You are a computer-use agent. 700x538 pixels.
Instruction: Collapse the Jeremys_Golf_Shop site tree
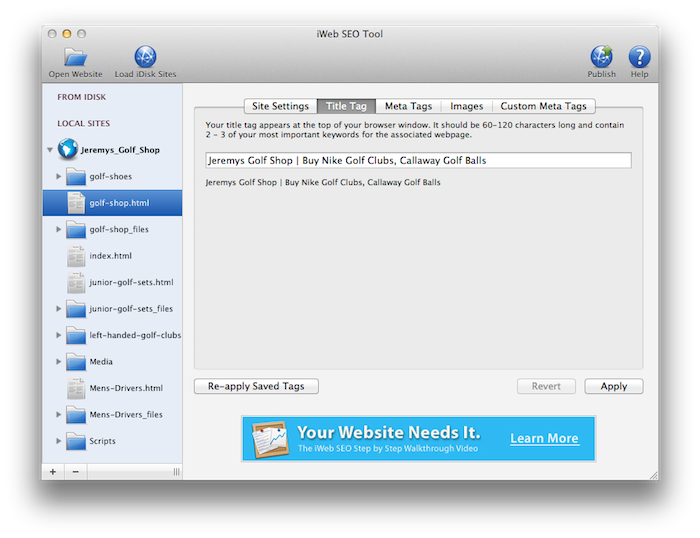(x=50, y=150)
